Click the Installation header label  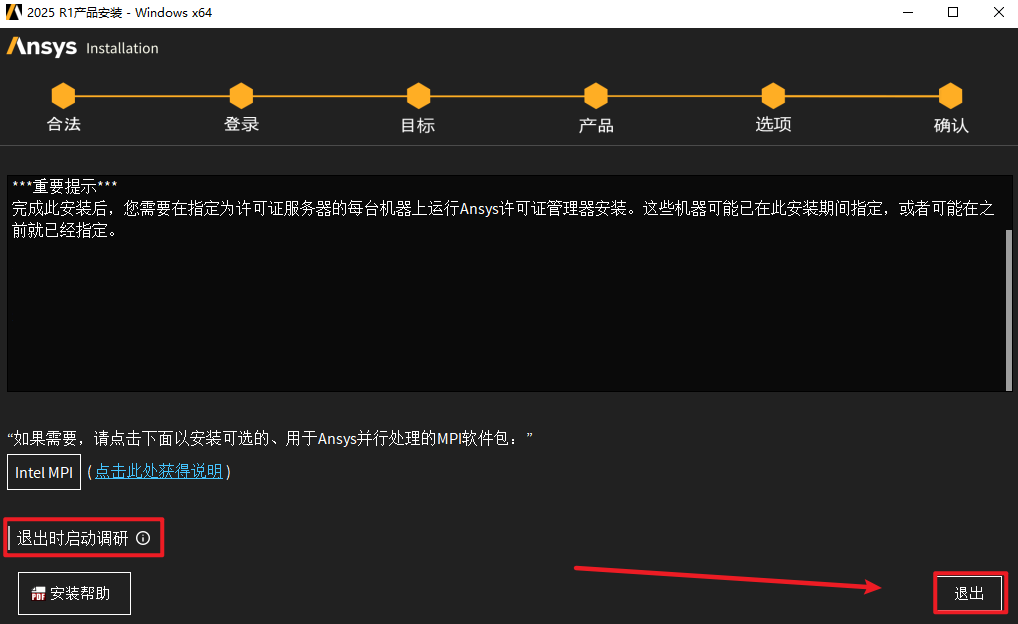tap(122, 48)
